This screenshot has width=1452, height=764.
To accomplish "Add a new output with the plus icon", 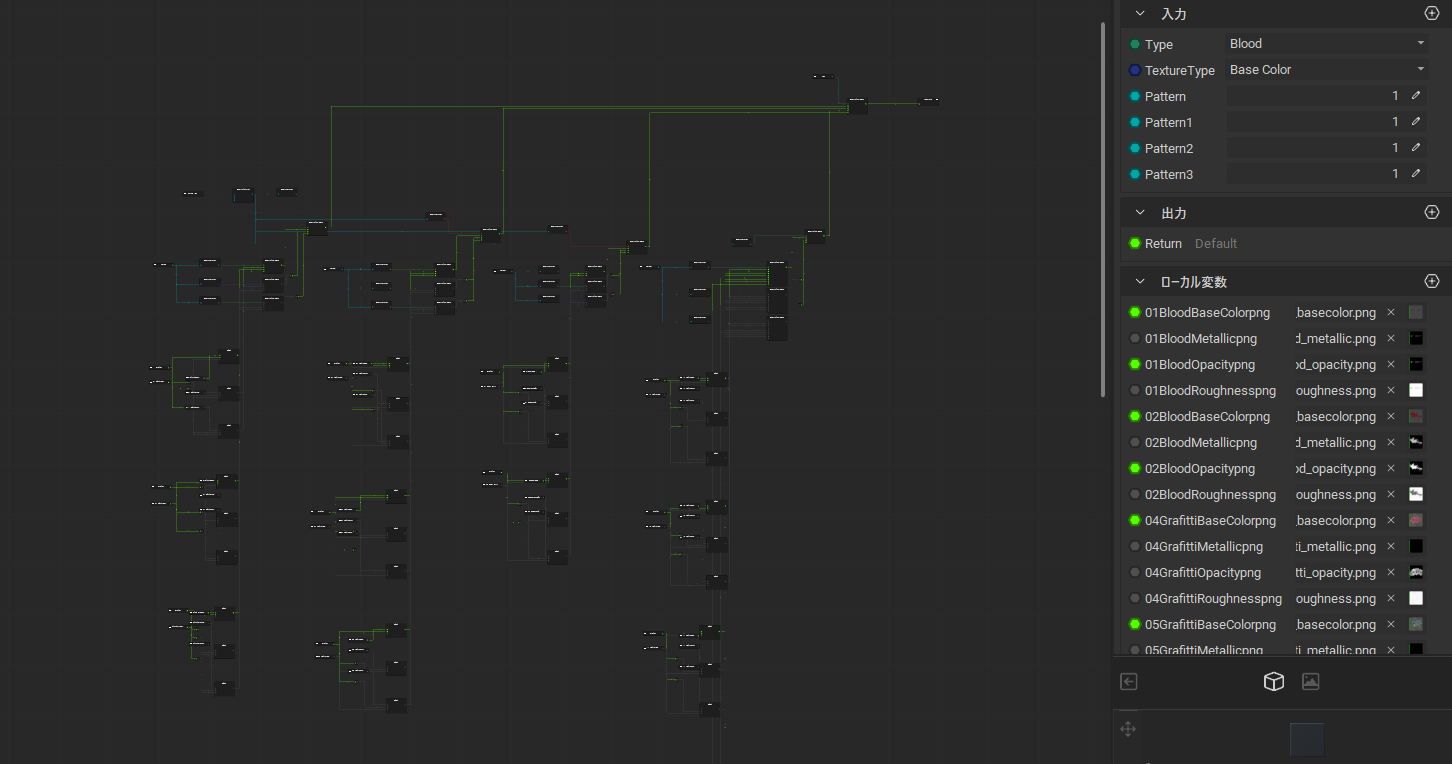I will (x=1431, y=213).
